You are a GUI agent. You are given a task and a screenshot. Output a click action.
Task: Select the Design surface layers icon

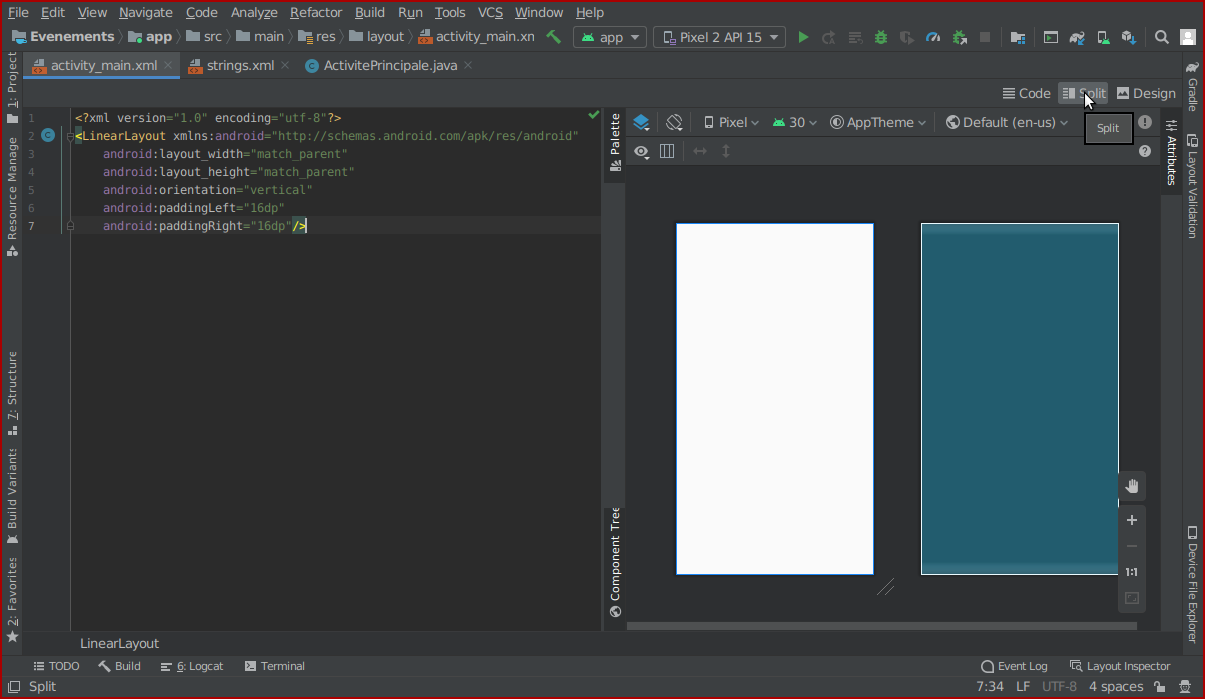tap(641, 122)
